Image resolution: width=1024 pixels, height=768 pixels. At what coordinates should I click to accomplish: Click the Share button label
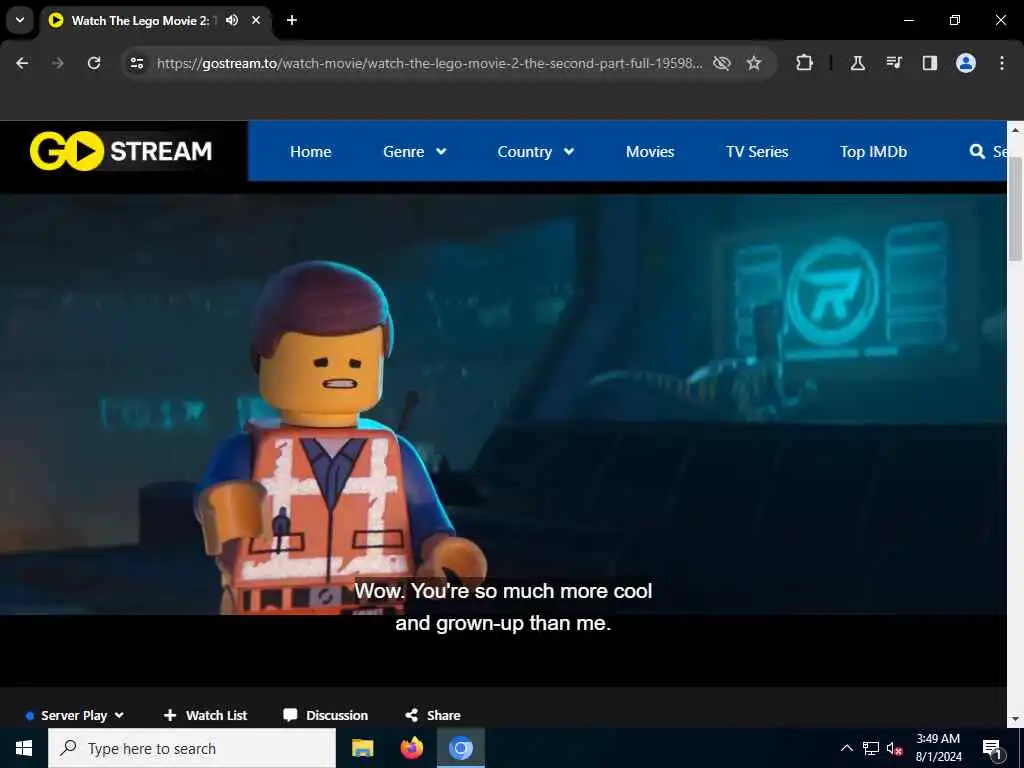tap(443, 715)
